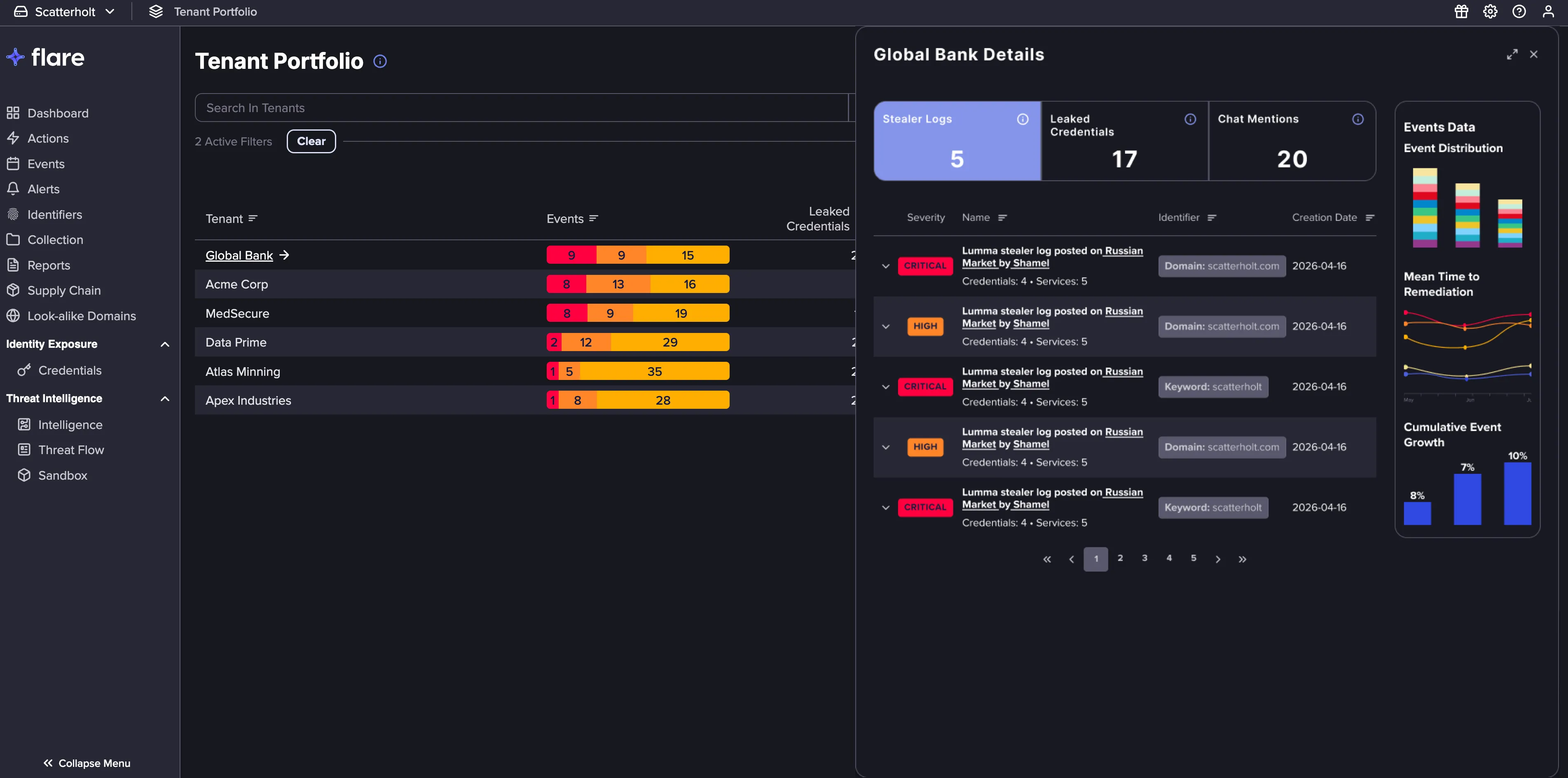The height and width of the screenshot is (778, 1568).
Task: Select the Stealer Logs tab card
Action: 957,141
